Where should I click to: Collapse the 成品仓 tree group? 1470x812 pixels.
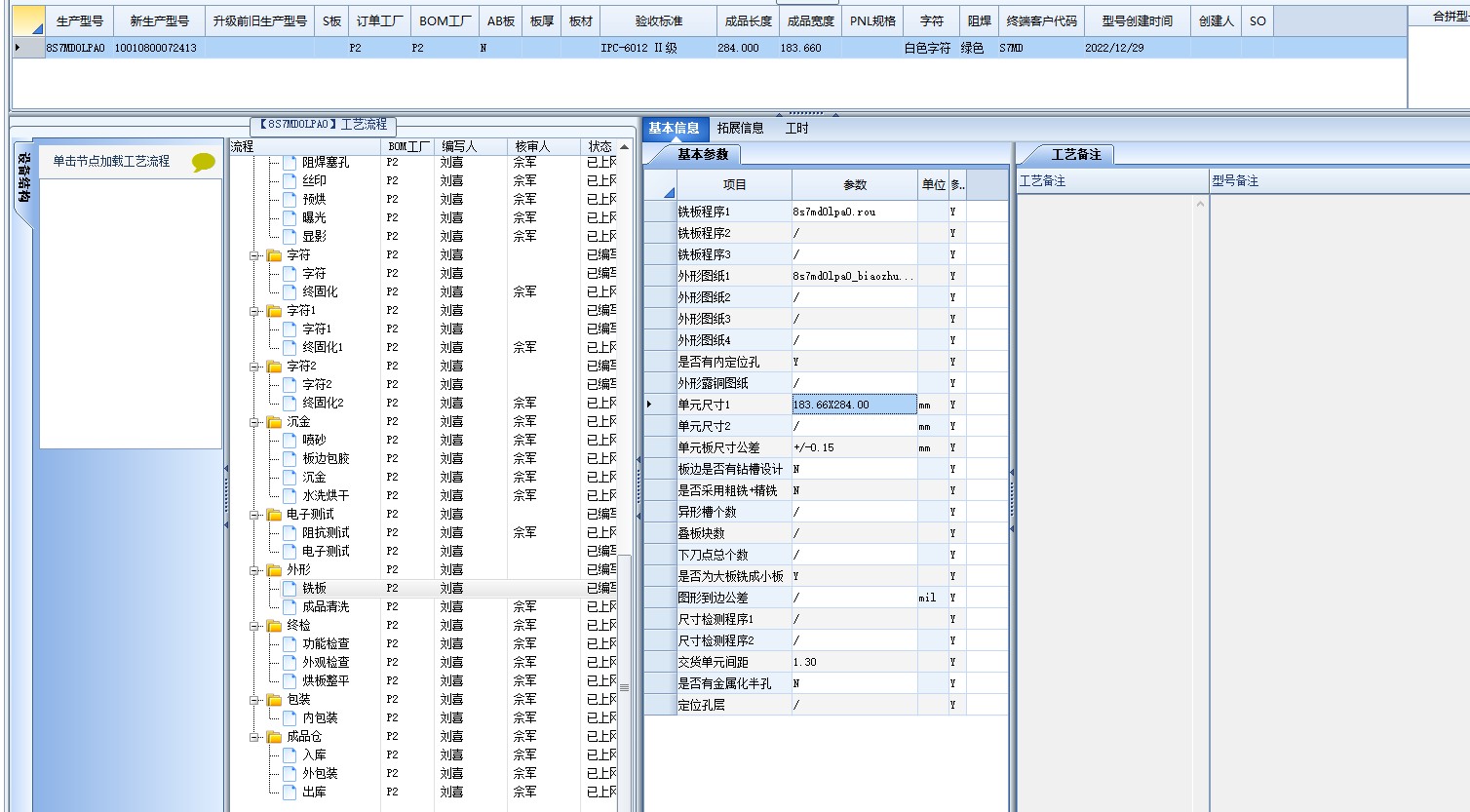pos(254,737)
